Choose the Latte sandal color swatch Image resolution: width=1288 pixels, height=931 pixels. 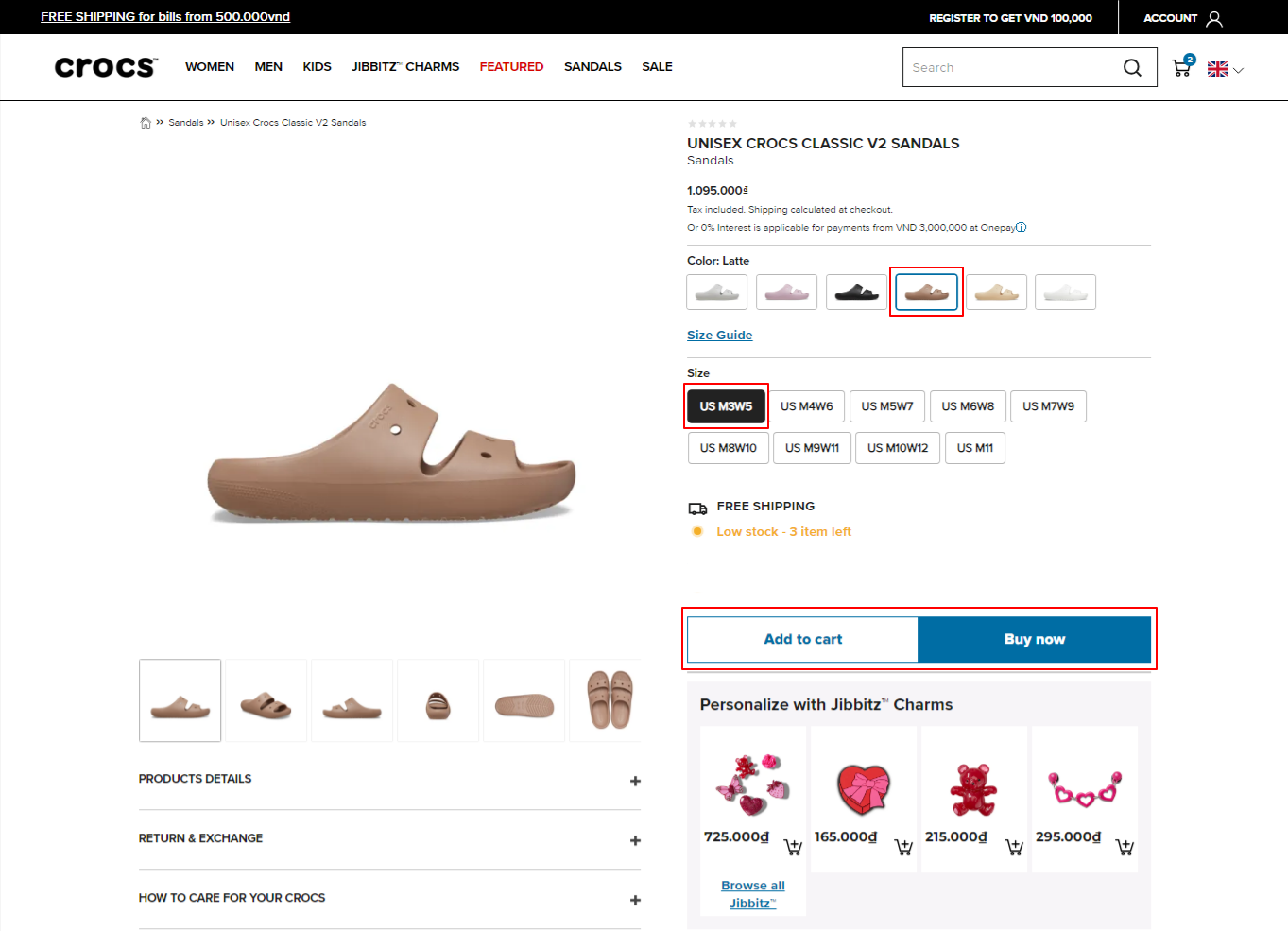point(927,292)
